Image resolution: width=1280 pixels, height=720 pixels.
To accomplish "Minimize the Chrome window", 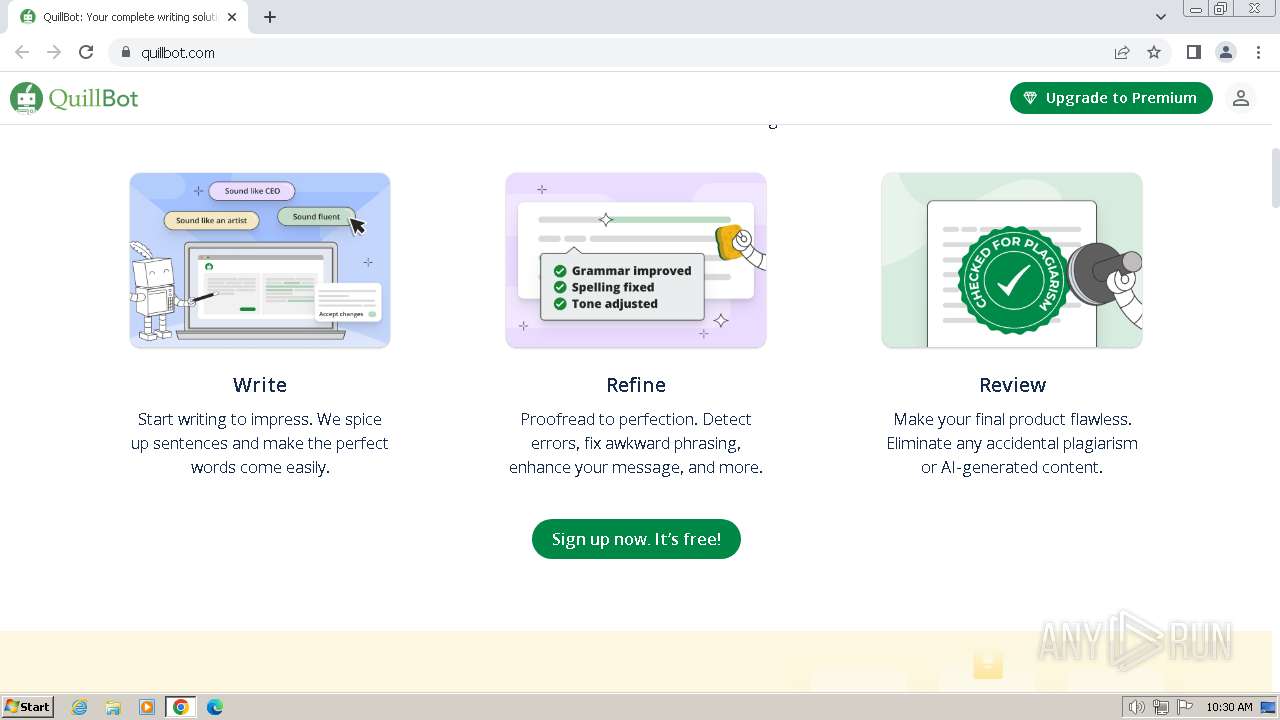I will point(1196,9).
